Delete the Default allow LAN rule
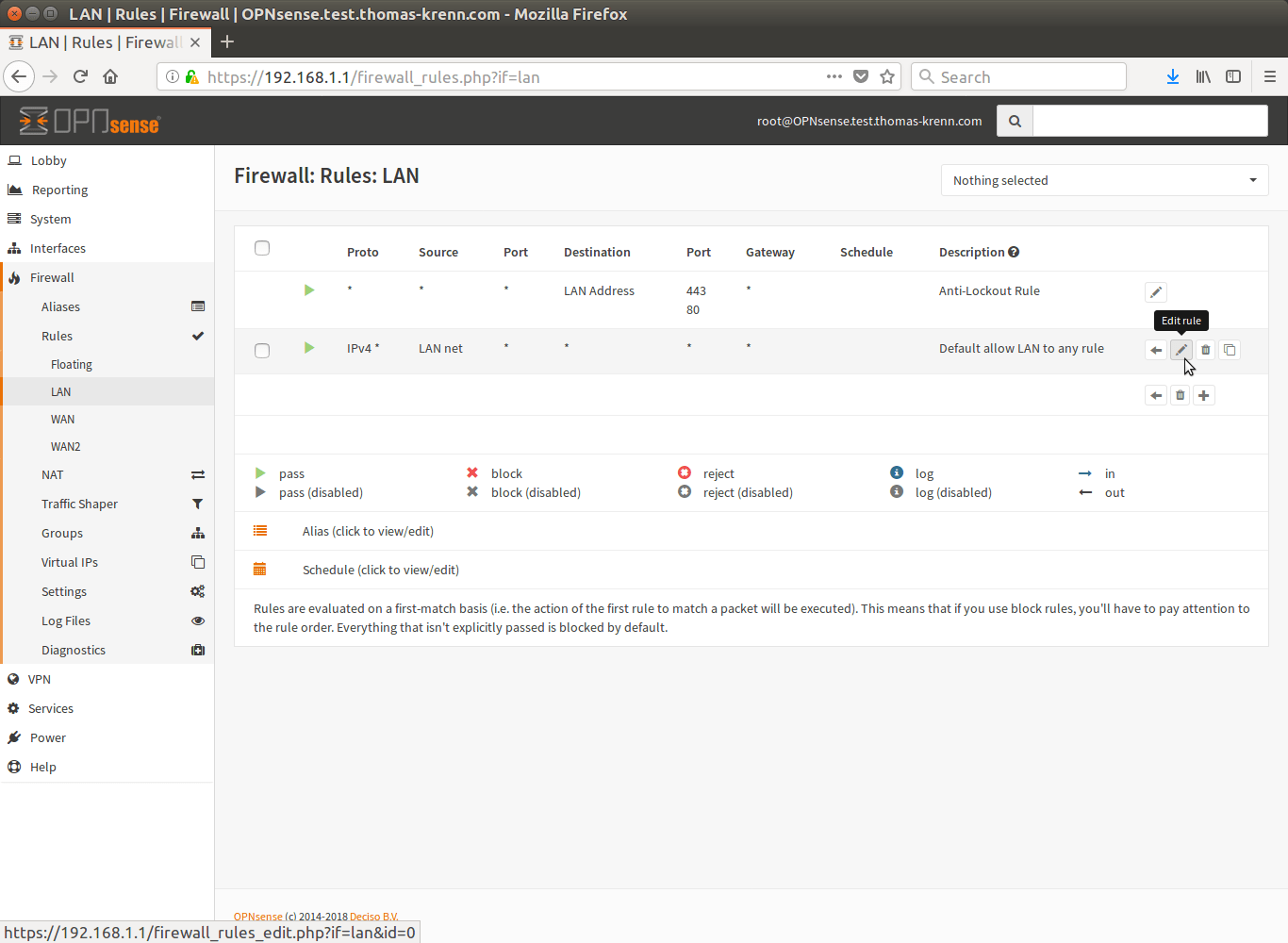 [x=1205, y=350]
